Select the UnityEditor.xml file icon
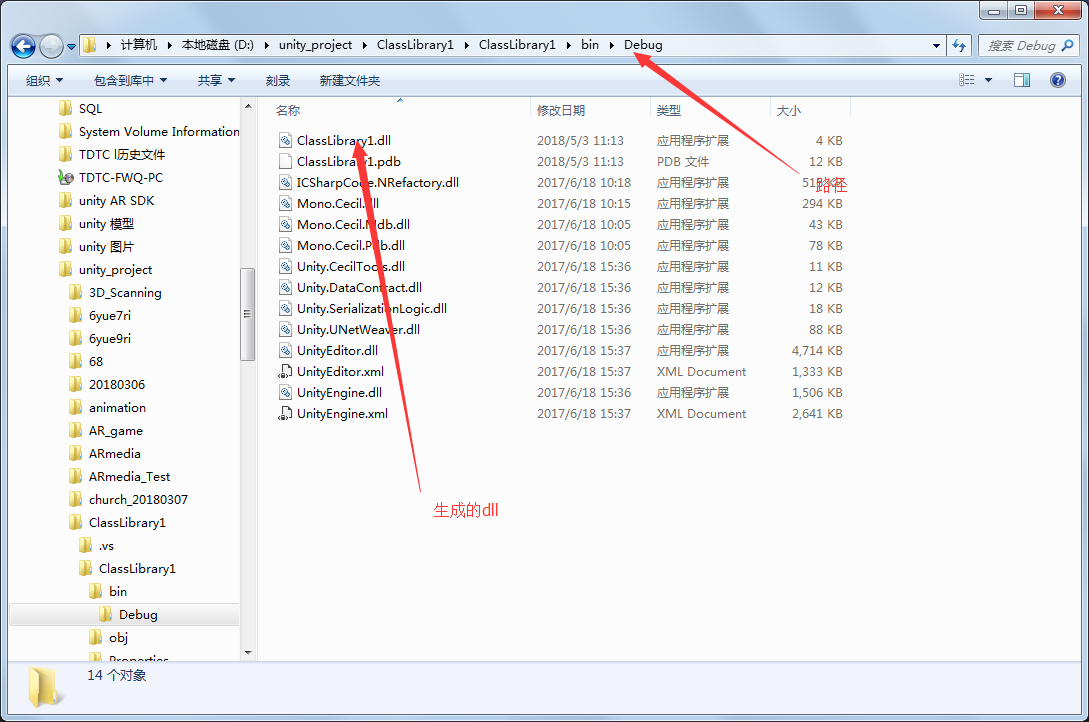Screen dimensions: 1089x722 [285, 371]
